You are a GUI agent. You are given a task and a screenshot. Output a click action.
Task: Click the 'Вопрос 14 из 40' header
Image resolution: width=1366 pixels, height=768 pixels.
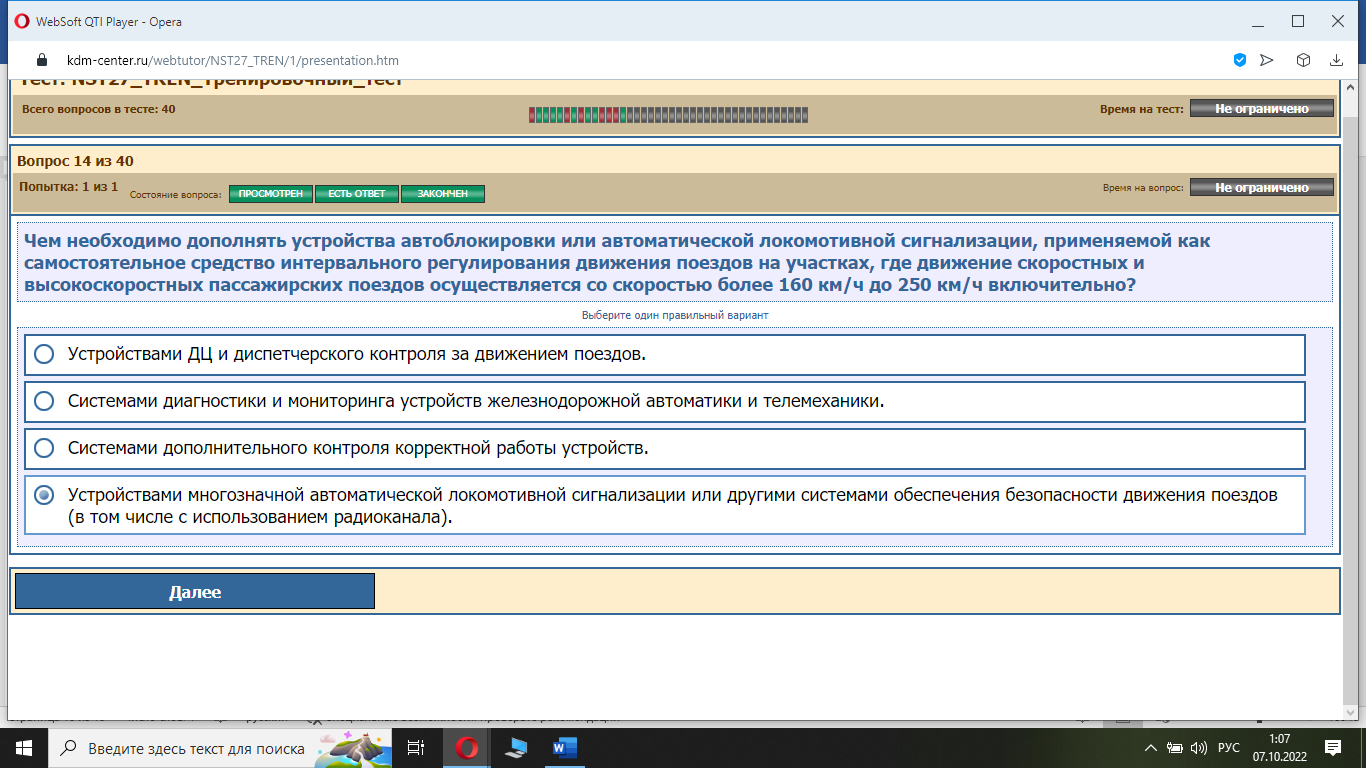(75, 161)
